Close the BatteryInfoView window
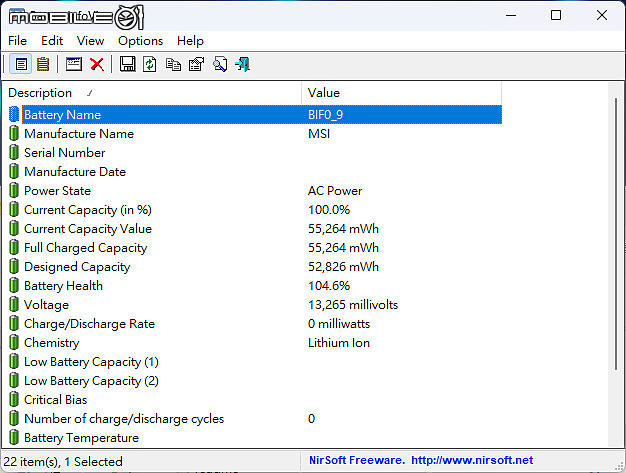626x473 pixels. 602,16
